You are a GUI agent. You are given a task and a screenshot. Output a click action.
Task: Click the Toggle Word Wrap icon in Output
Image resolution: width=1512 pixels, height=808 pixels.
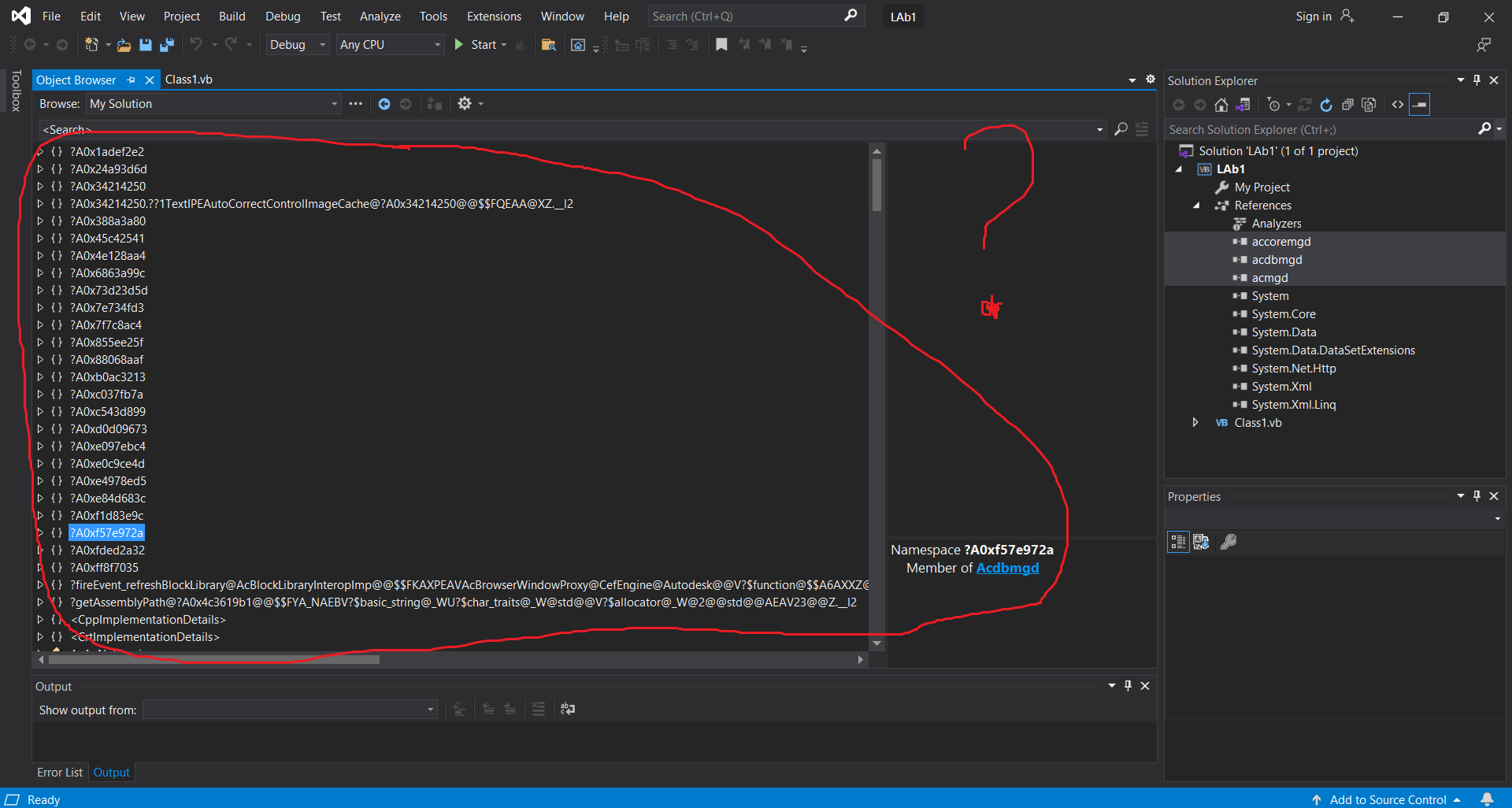(568, 710)
